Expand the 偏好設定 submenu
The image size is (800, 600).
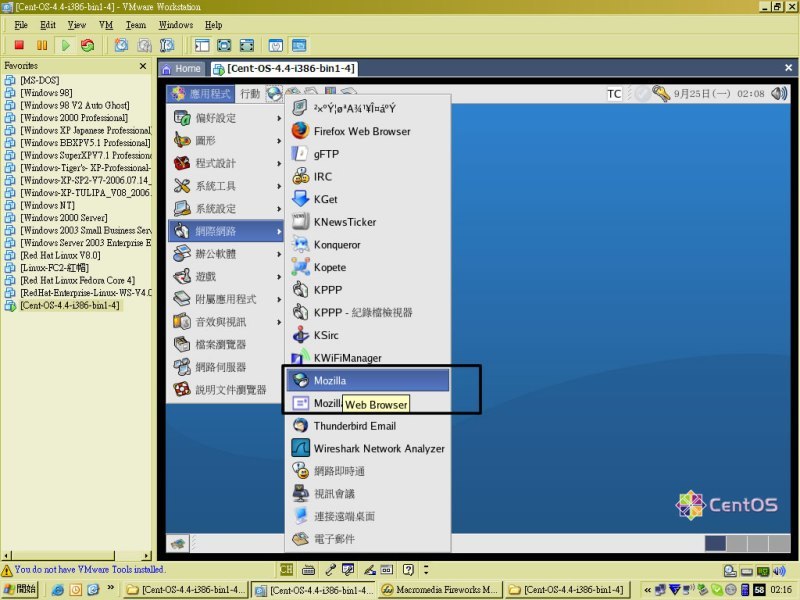[x=227, y=118]
